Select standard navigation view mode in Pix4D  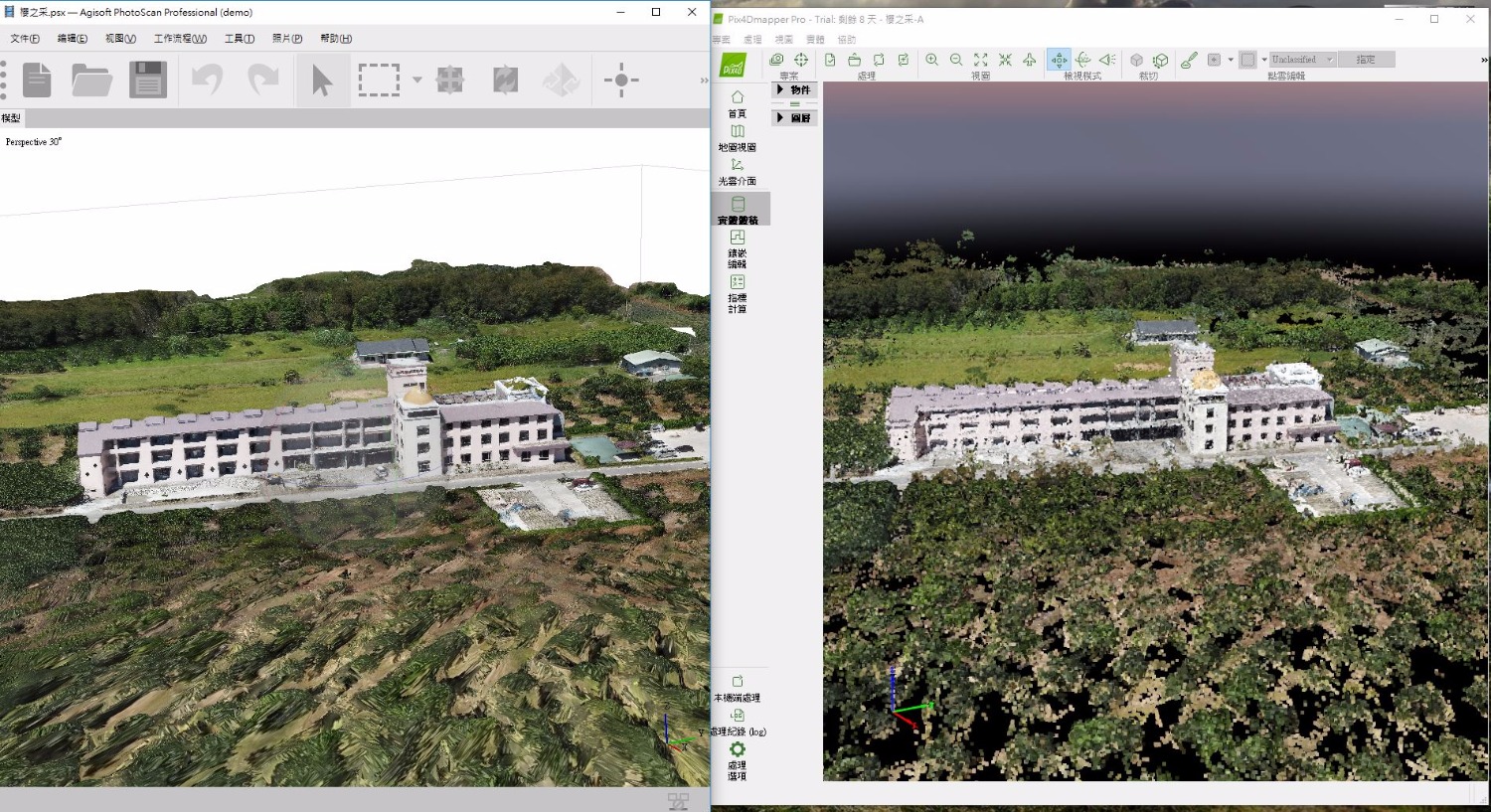coord(1059,60)
